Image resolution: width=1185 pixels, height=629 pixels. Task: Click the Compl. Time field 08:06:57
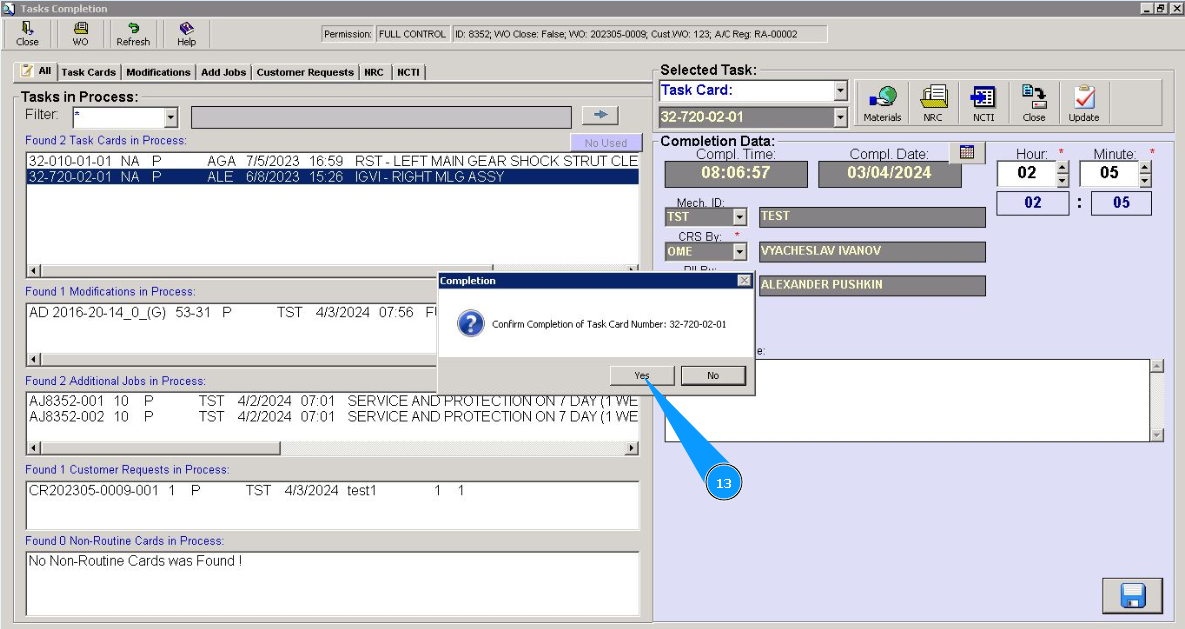pyautogui.click(x=736, y=173)
